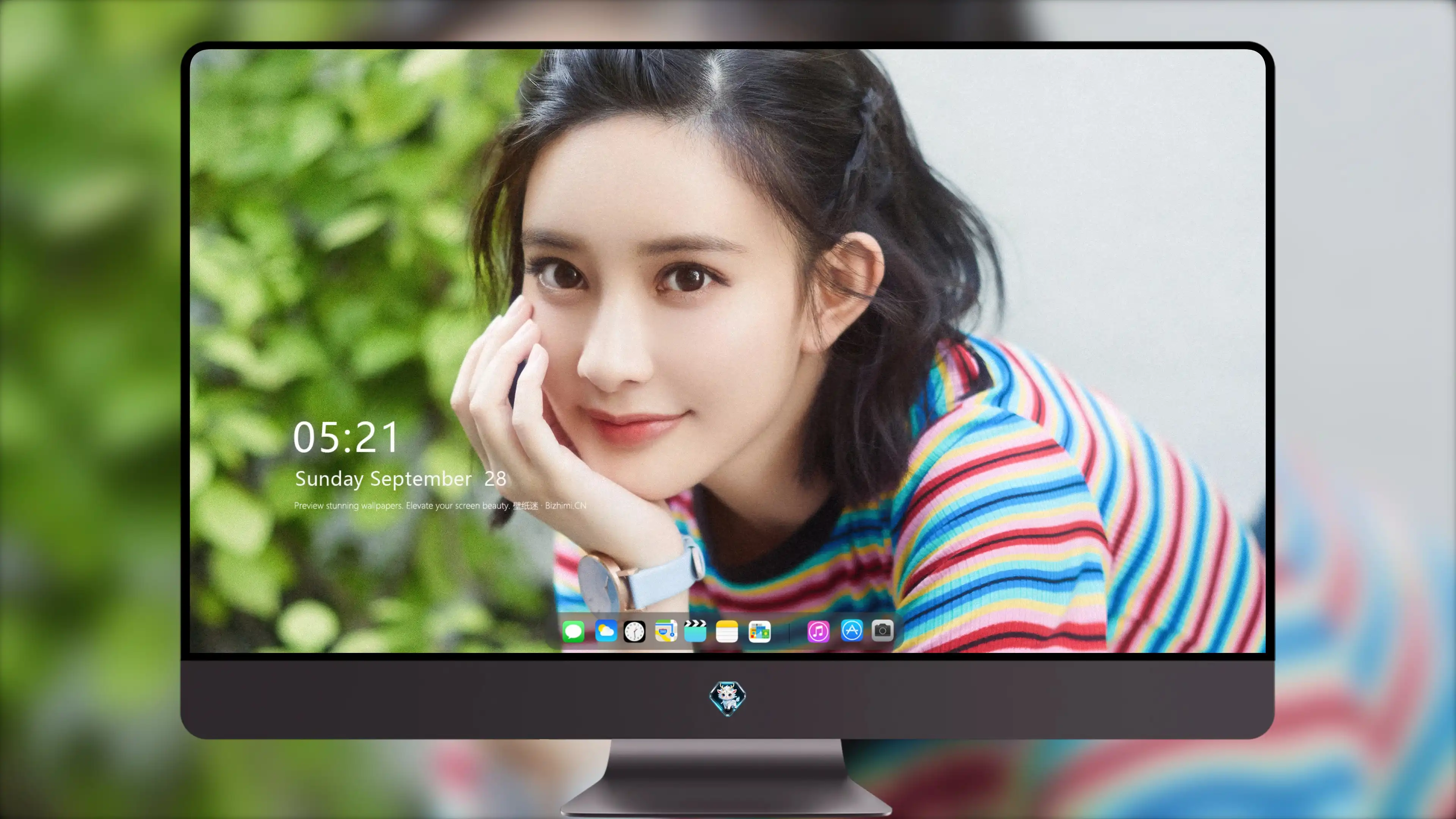Open the App Store from the dock
1456x819 pixels.
coord(851,630)
